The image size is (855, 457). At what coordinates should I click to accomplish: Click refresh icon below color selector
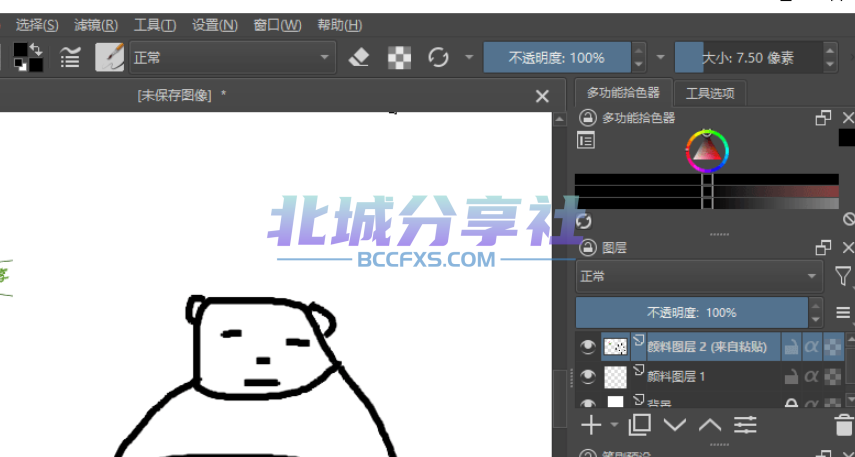click(x=584, y=221)
